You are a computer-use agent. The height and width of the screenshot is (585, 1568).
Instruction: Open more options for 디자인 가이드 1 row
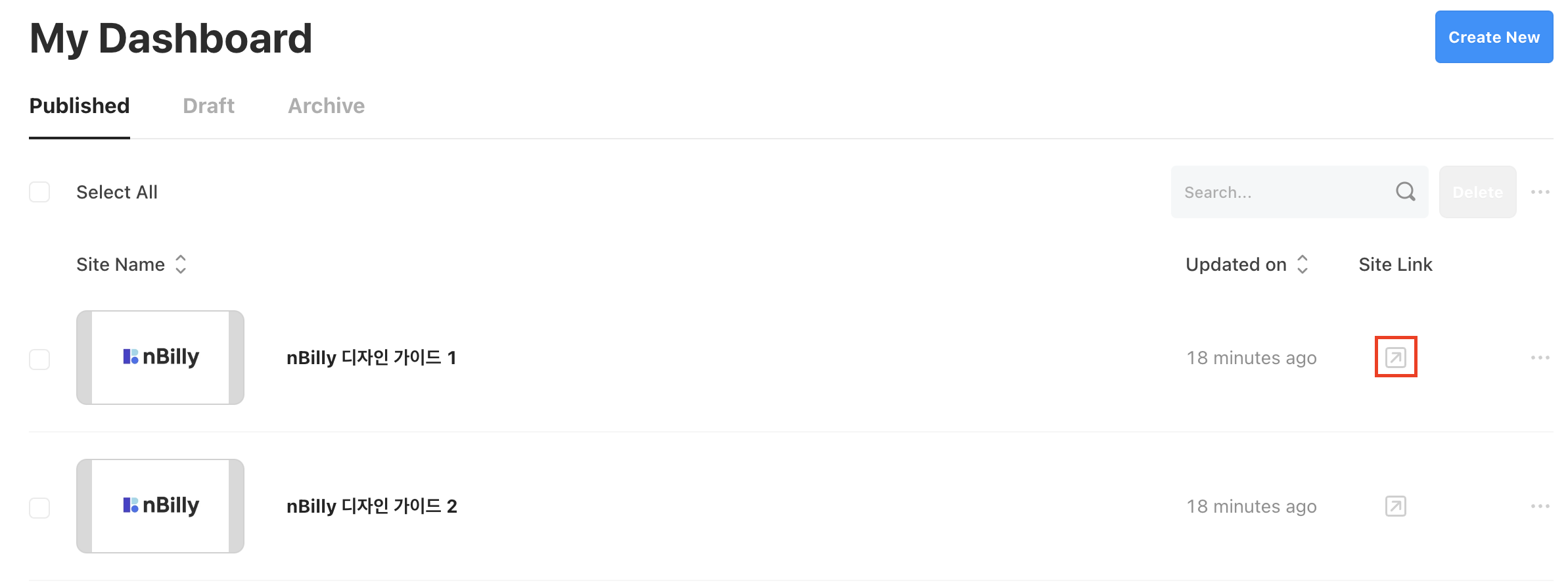(1540, 358)
